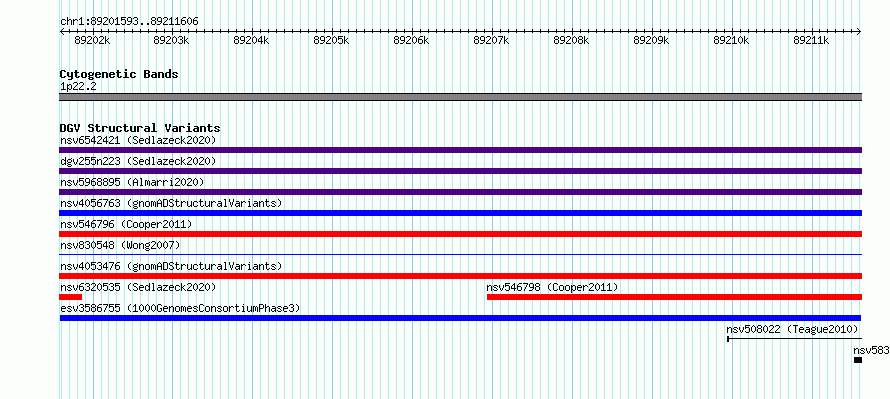
Task: Click the purple bar under dgv255n223
Action: coord(460,171)
